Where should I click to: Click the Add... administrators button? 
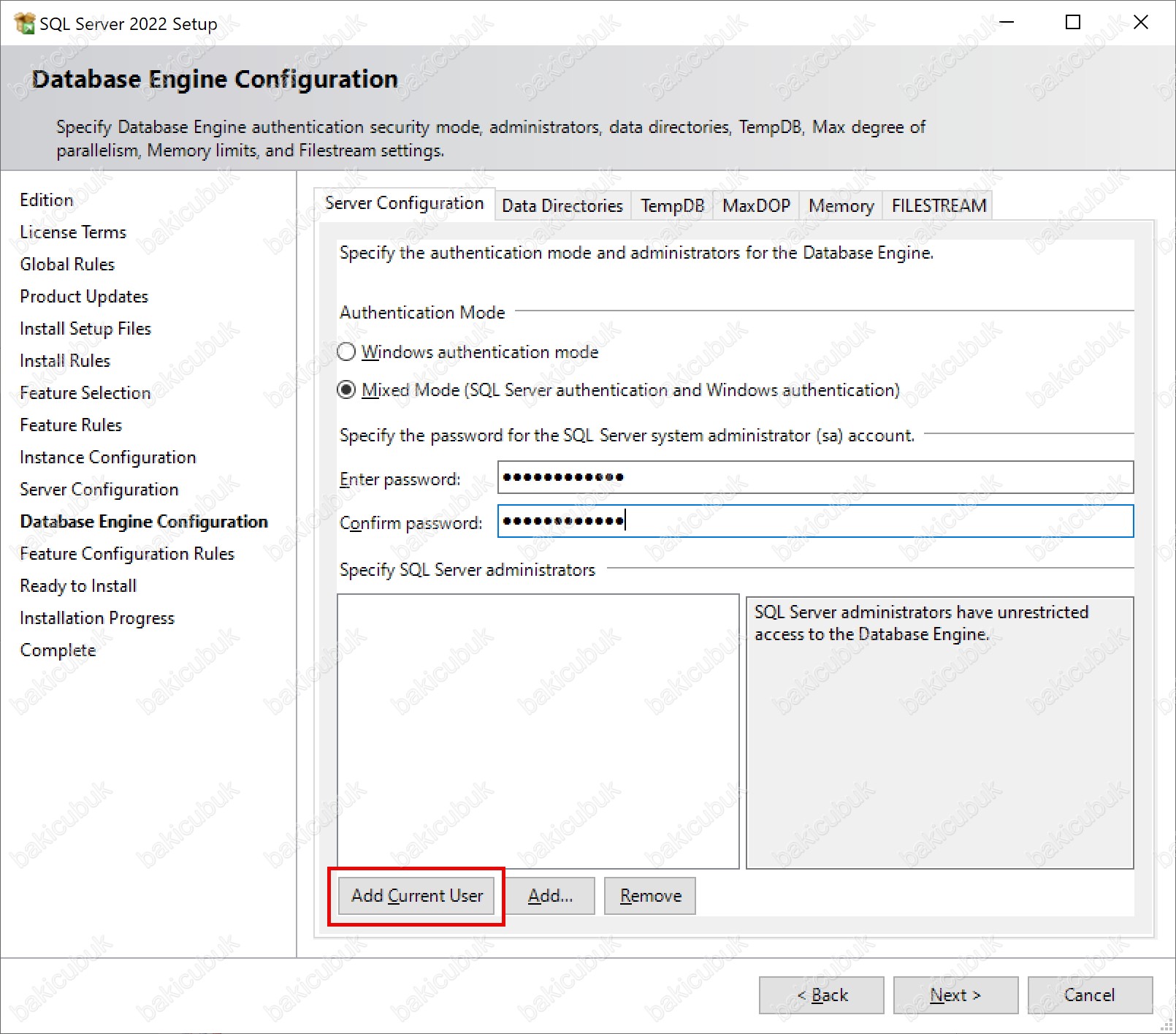coord(551,896)
